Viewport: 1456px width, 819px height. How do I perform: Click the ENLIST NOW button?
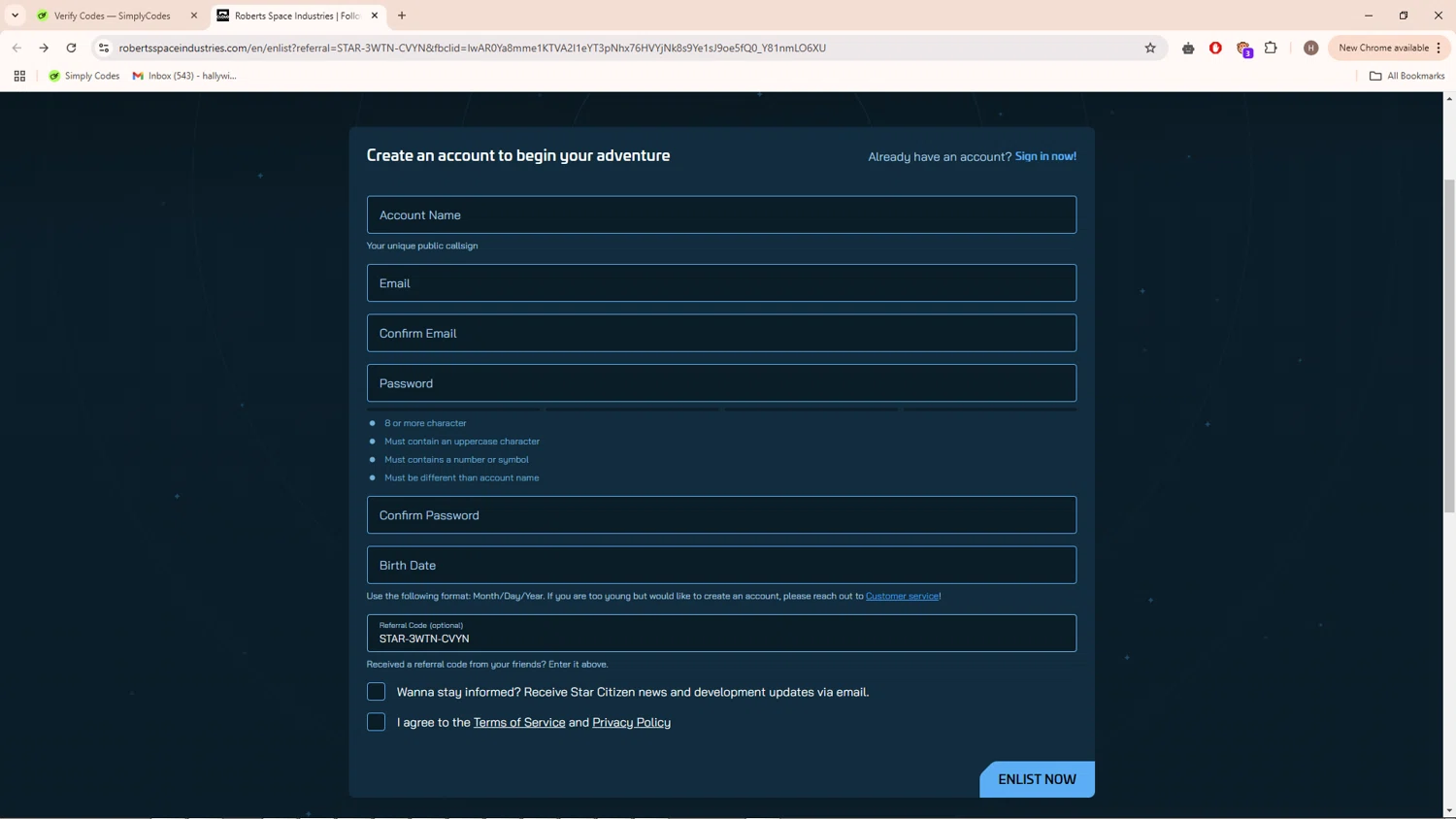1037,779
